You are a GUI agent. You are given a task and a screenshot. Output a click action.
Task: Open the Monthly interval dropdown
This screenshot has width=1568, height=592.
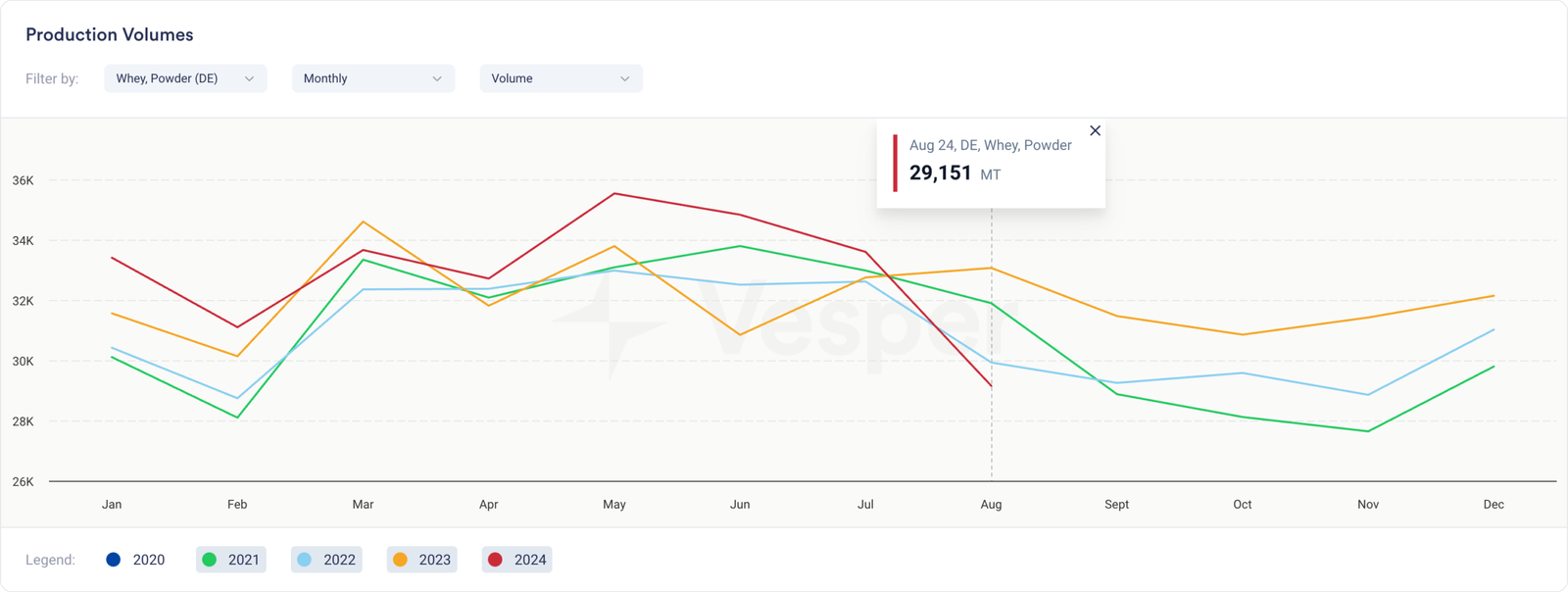coord(372,78)
